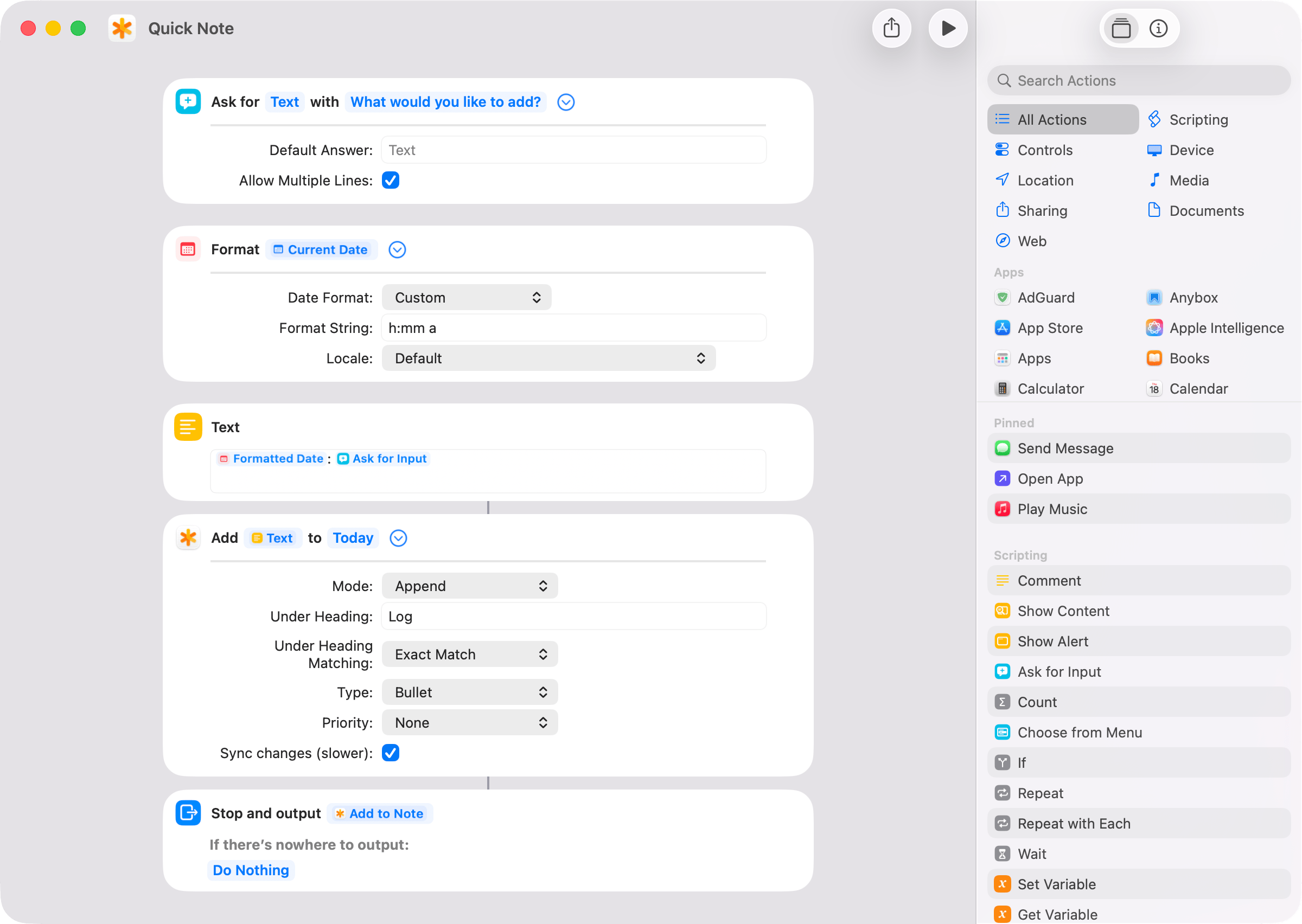Uncheck Allow Multiple Lines checkbox
Viewport: 1302px width, 924px height.
pyautogui.click(x=391, y=181)
